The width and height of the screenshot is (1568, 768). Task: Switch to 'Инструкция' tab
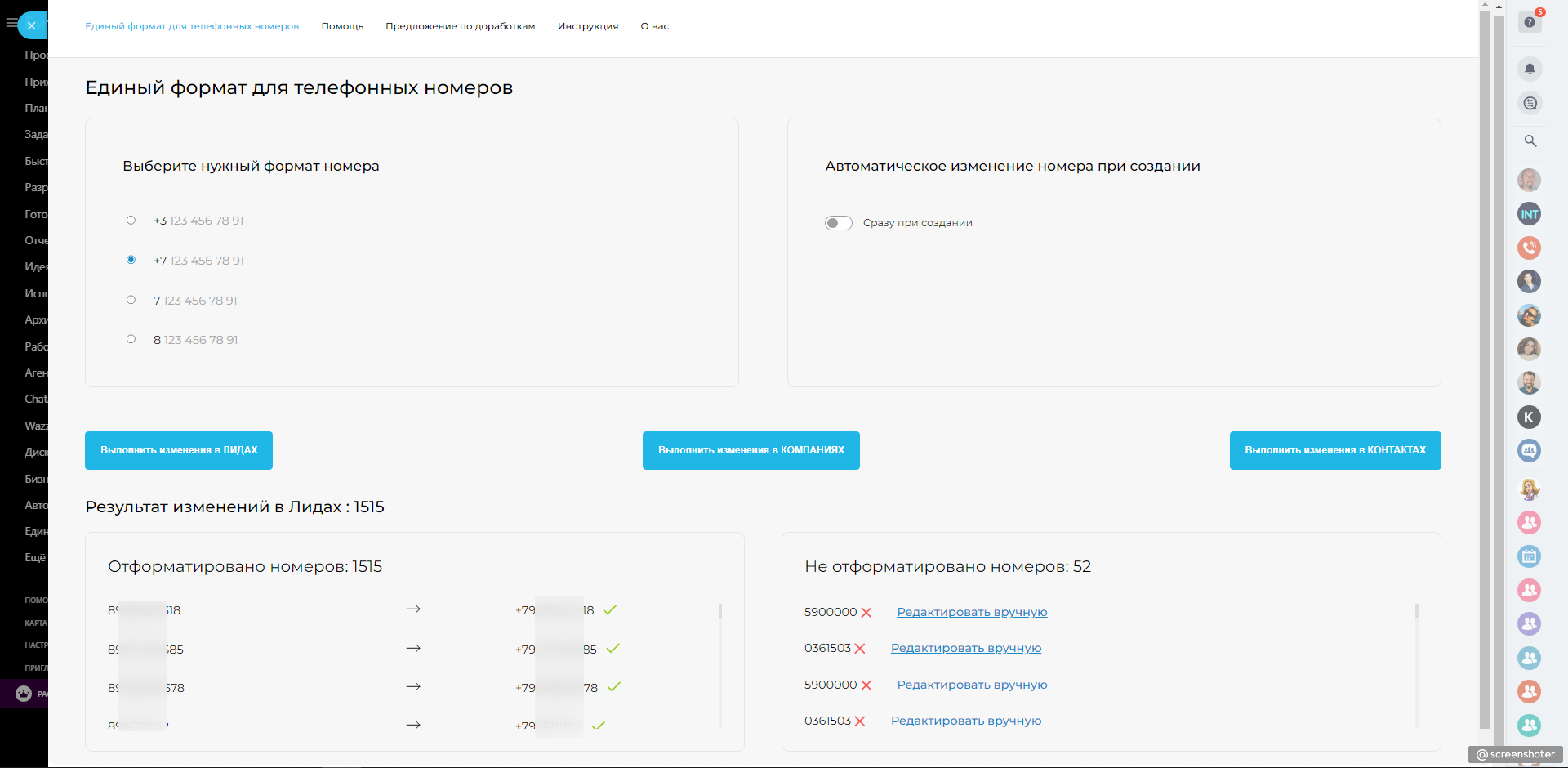pos(587,26)
